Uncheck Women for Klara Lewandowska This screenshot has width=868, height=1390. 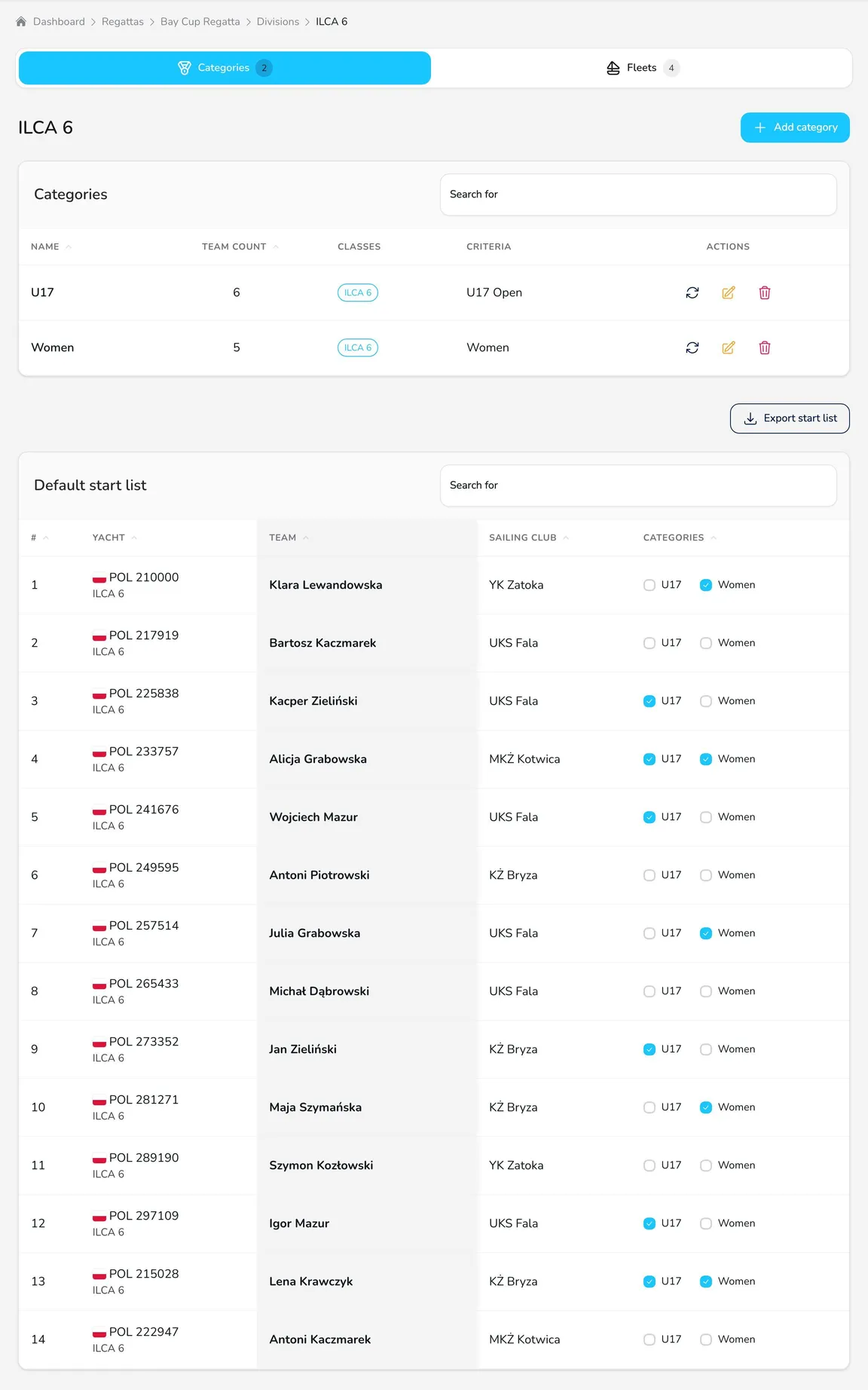(706, 585)
